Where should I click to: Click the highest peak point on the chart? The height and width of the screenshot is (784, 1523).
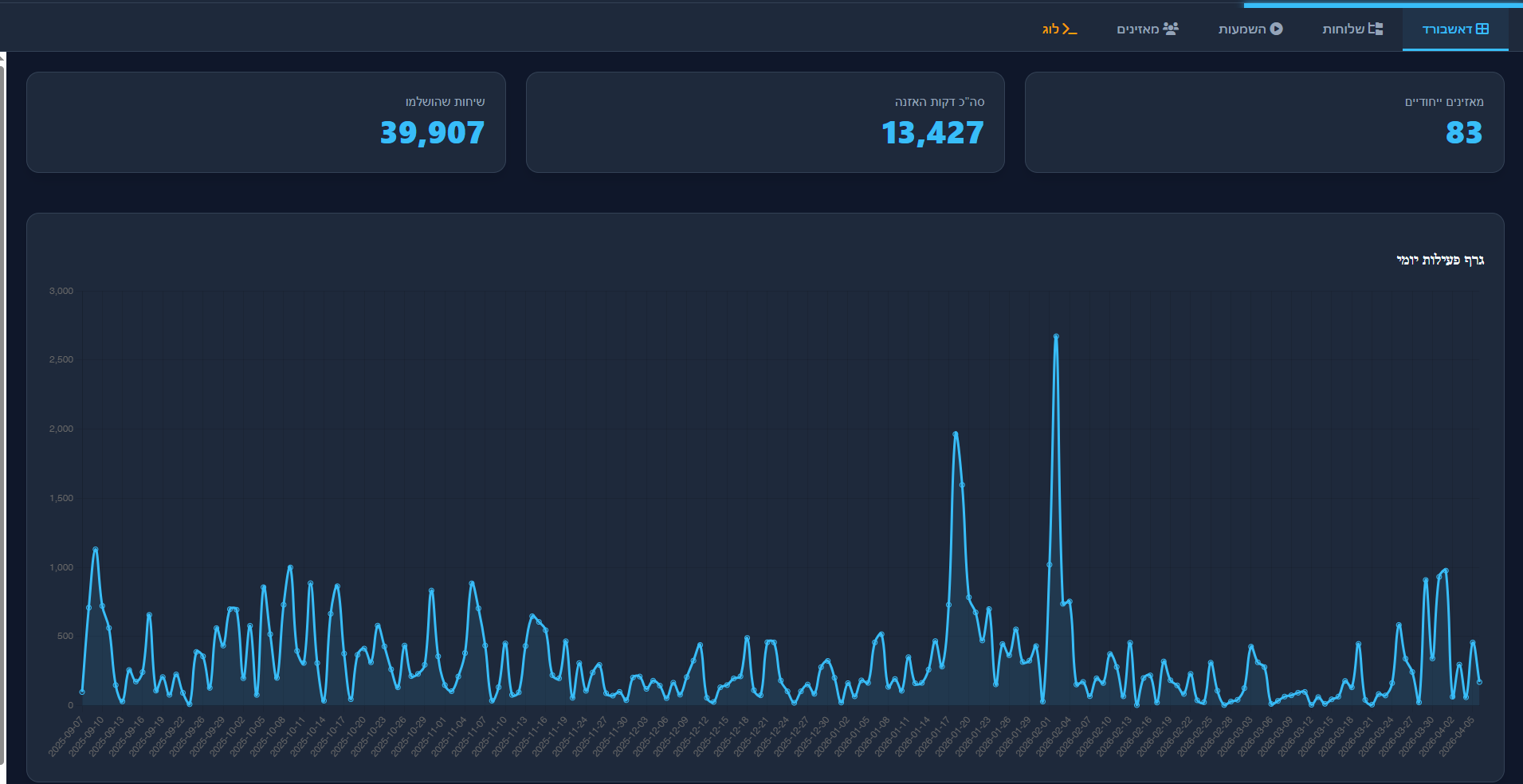1056,336
